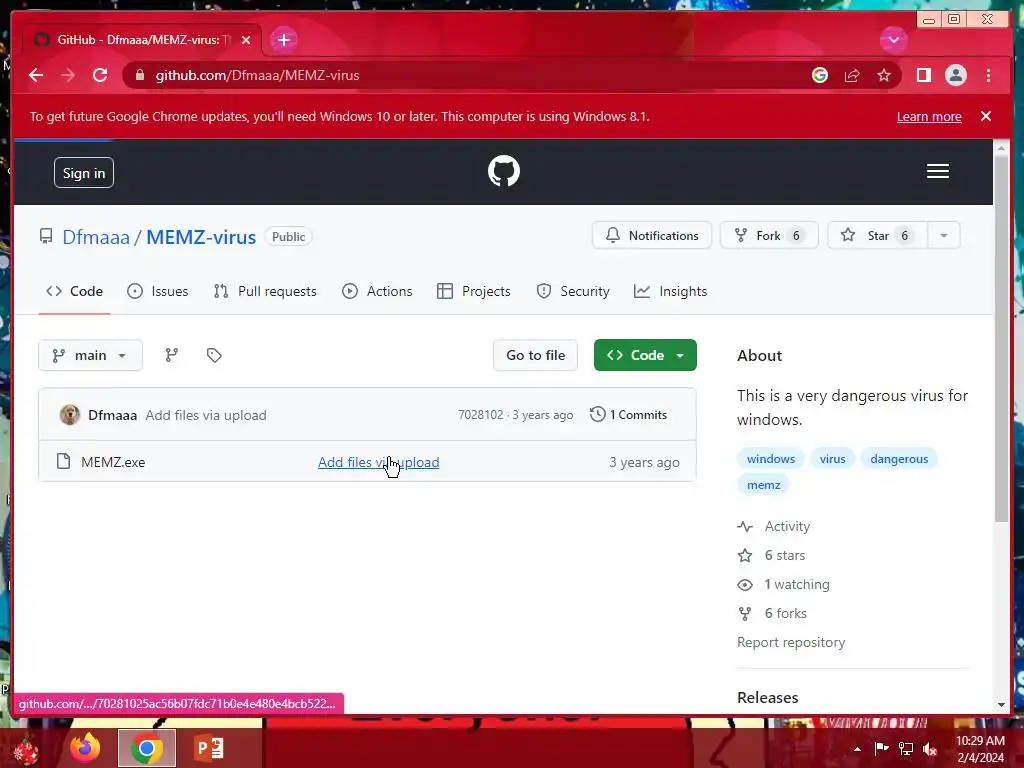
Task: Open the Learn more link
Action: [929, 116]
